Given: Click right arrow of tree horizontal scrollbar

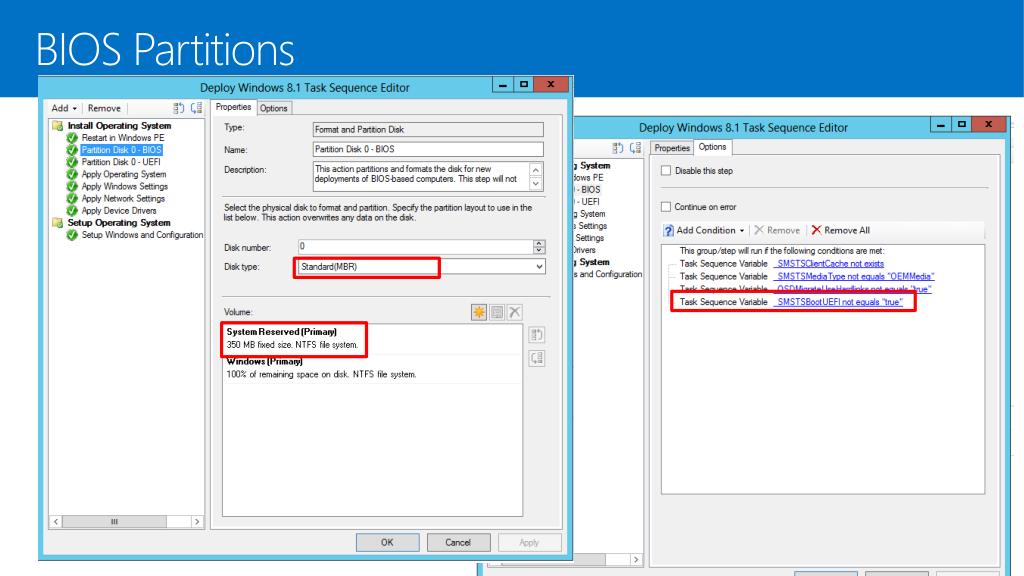Looking at the screenshot, I should point(197,521).
